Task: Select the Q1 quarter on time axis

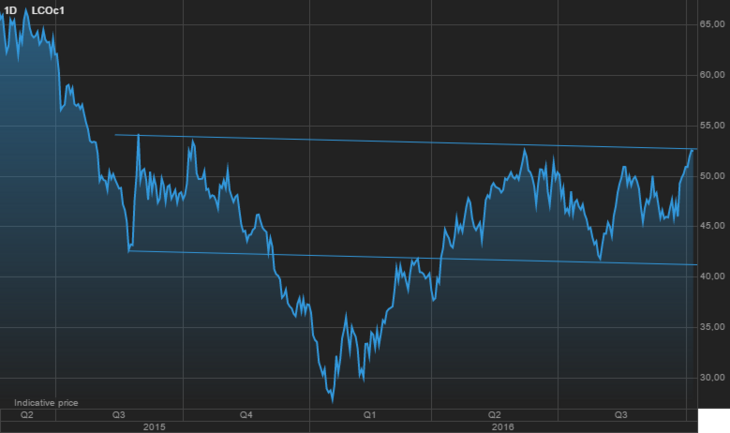Action: point(369,414)
